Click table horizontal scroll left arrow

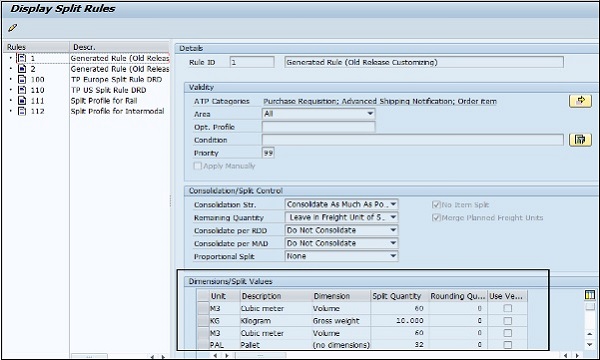click(215, 355)
